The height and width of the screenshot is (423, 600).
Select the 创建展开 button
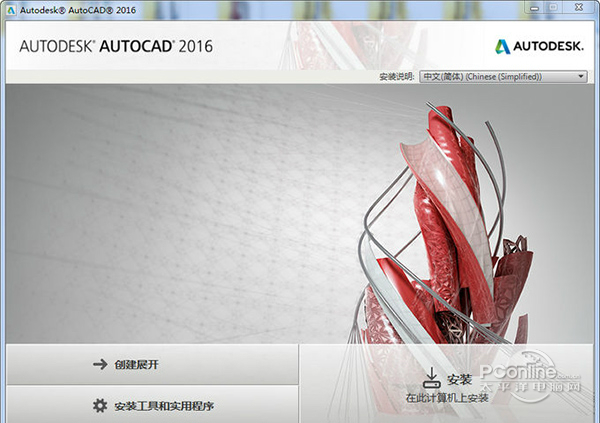pyautogui.click(x=152, y=364)
